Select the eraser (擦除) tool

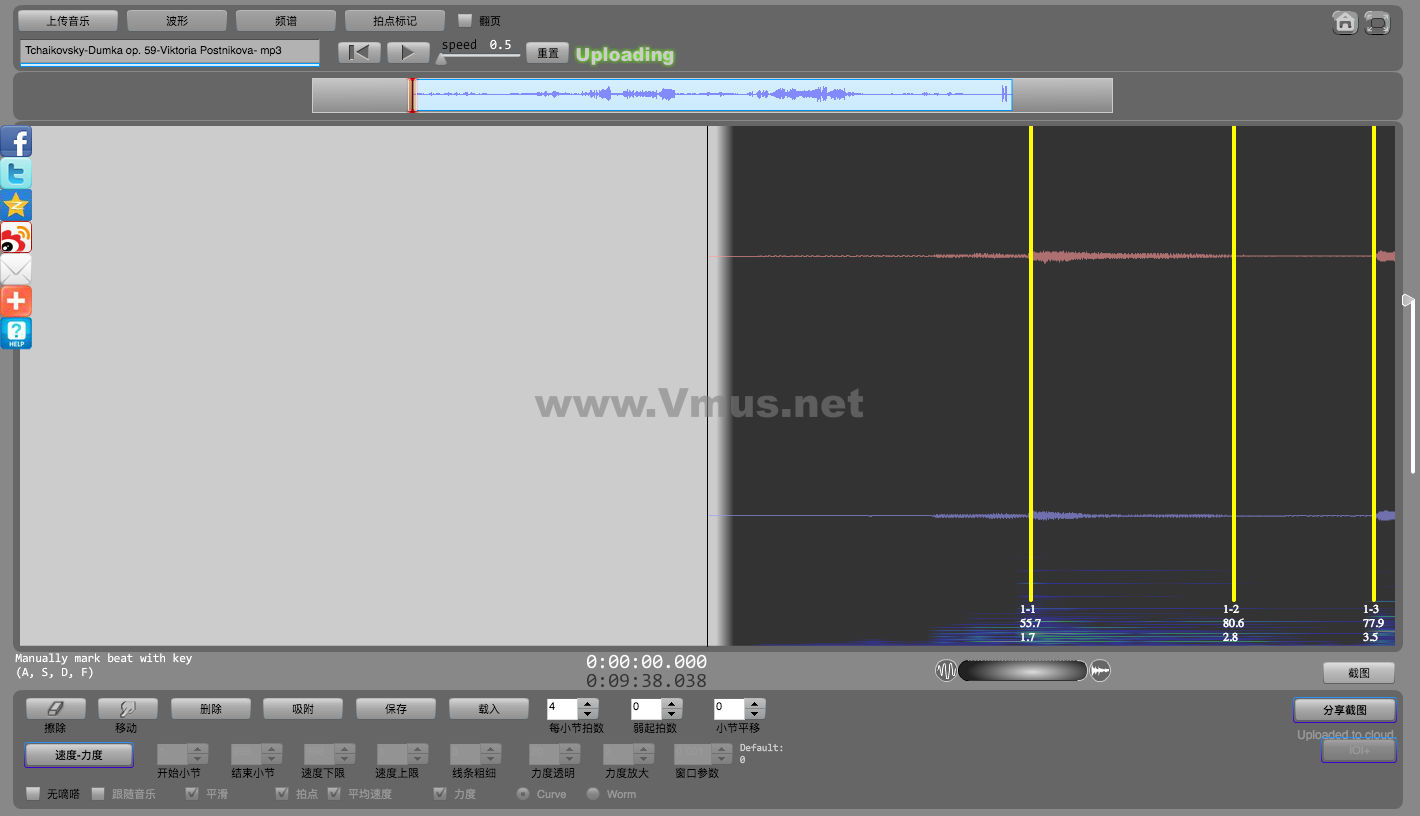[x=55, y=709]
